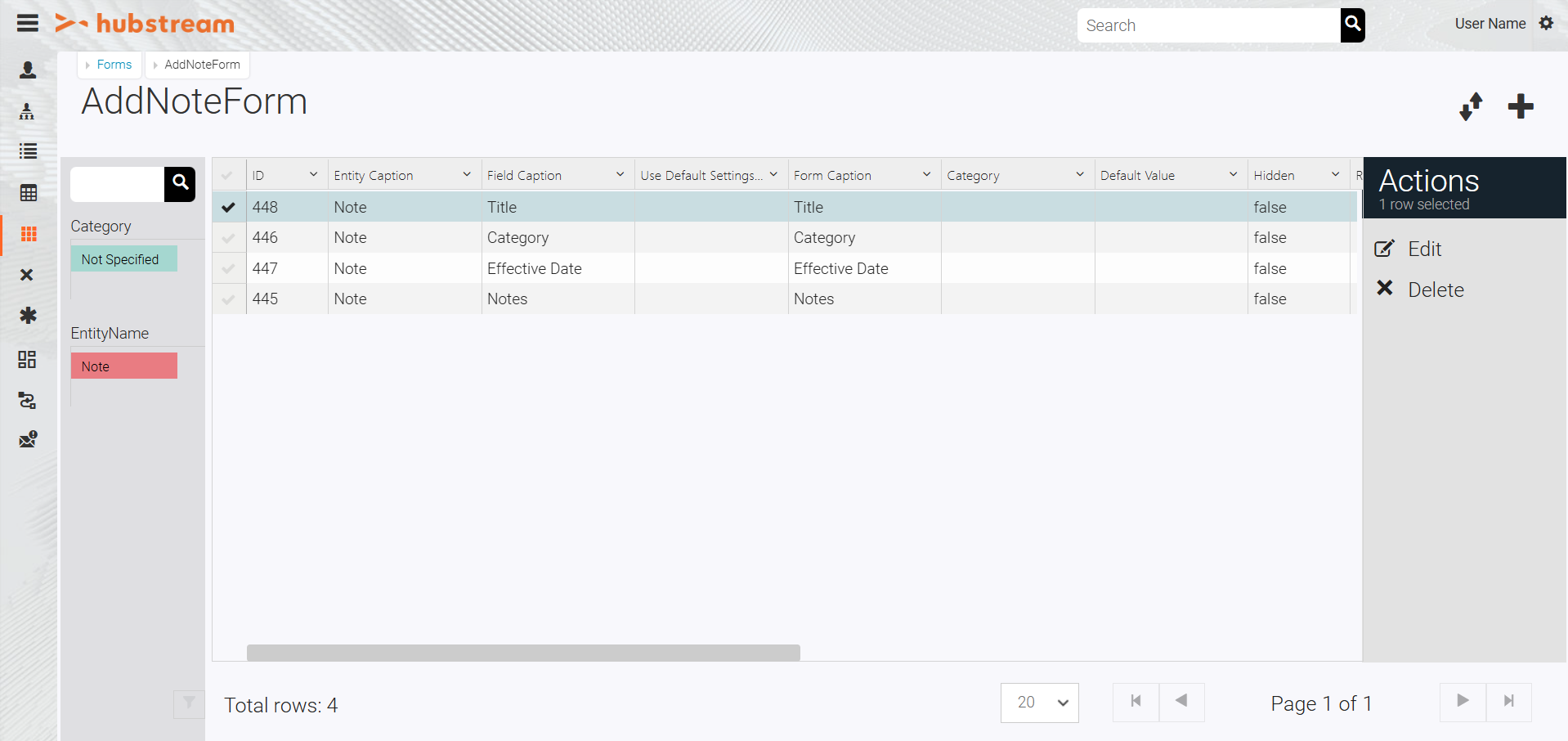Viewport: 1568px width, 741px height.
Task: Uncheck the row with ID 448
Action: click(229, 208)
